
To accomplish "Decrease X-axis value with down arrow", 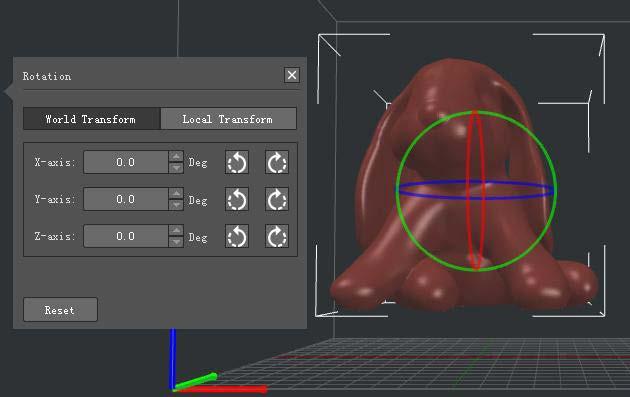I will tap(176, 168).
